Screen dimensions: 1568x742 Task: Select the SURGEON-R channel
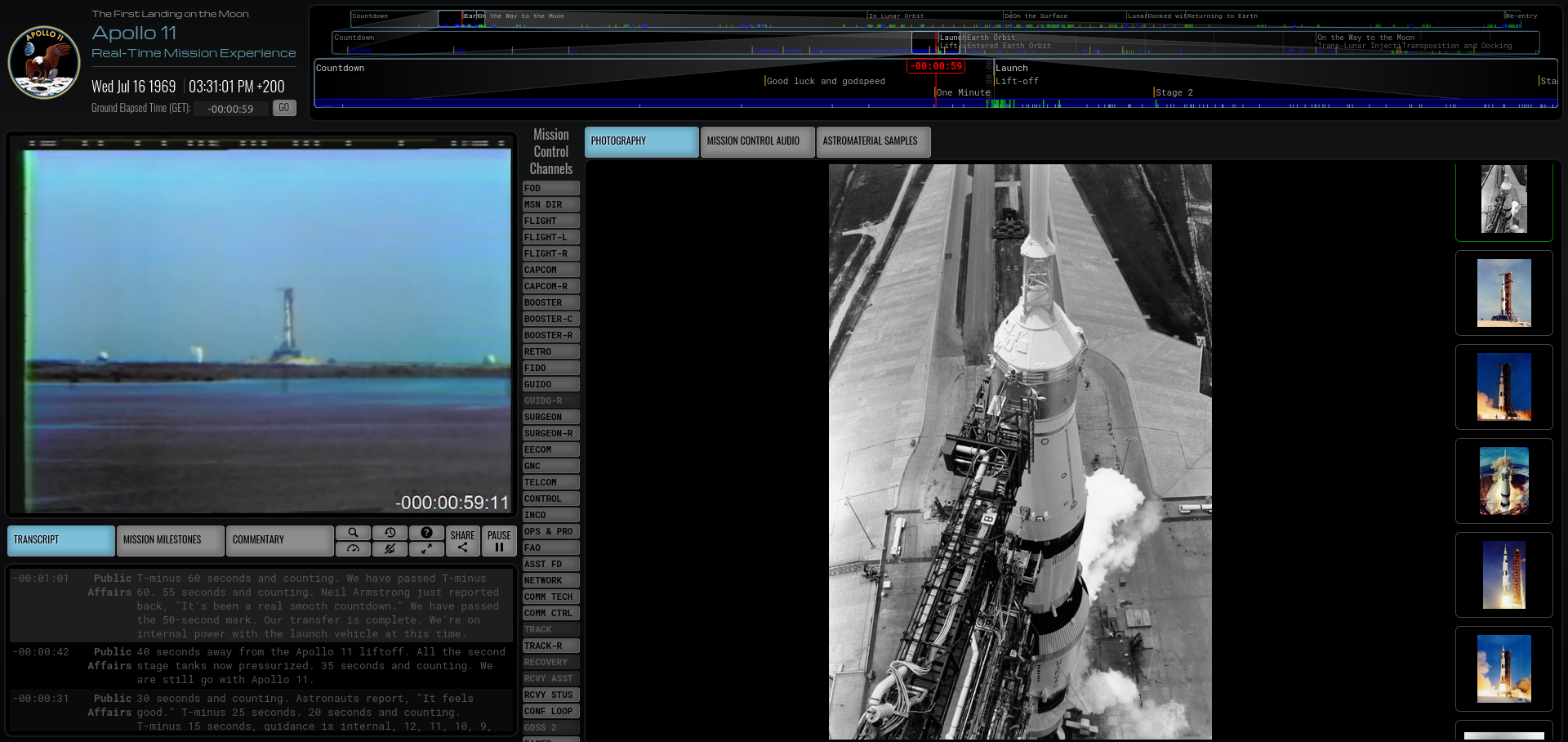551,433
